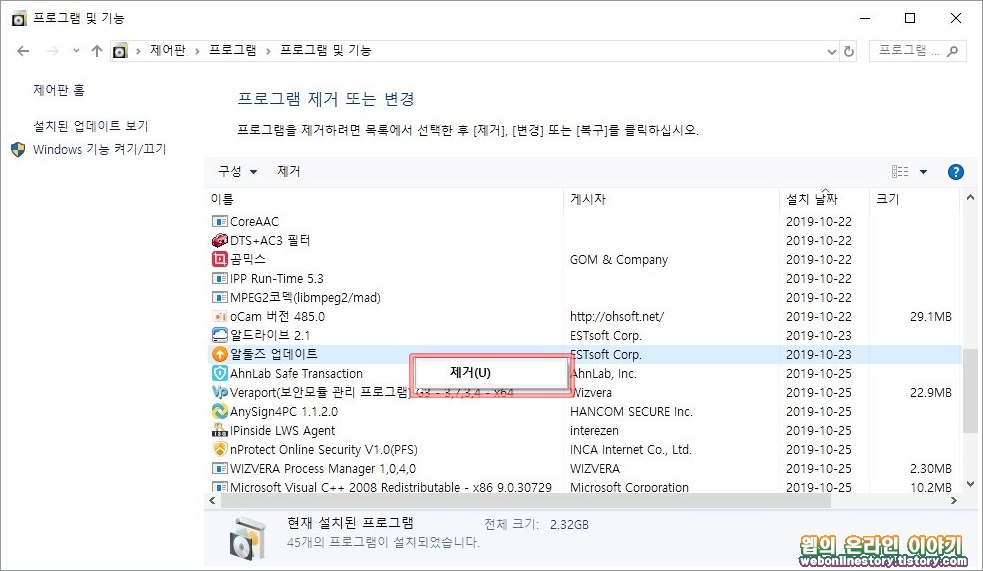The image size is (983, 571).
Task: Click the control panel icon in address bar
Action: [x=120, y=51]
